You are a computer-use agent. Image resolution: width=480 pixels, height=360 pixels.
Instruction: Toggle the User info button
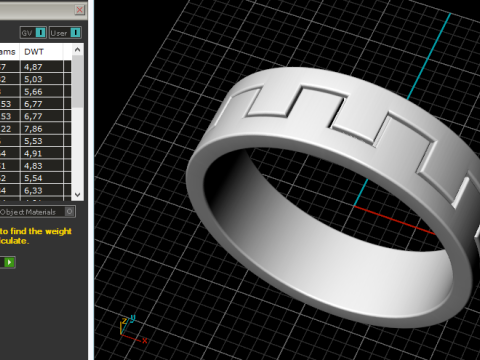coord(65,33)
